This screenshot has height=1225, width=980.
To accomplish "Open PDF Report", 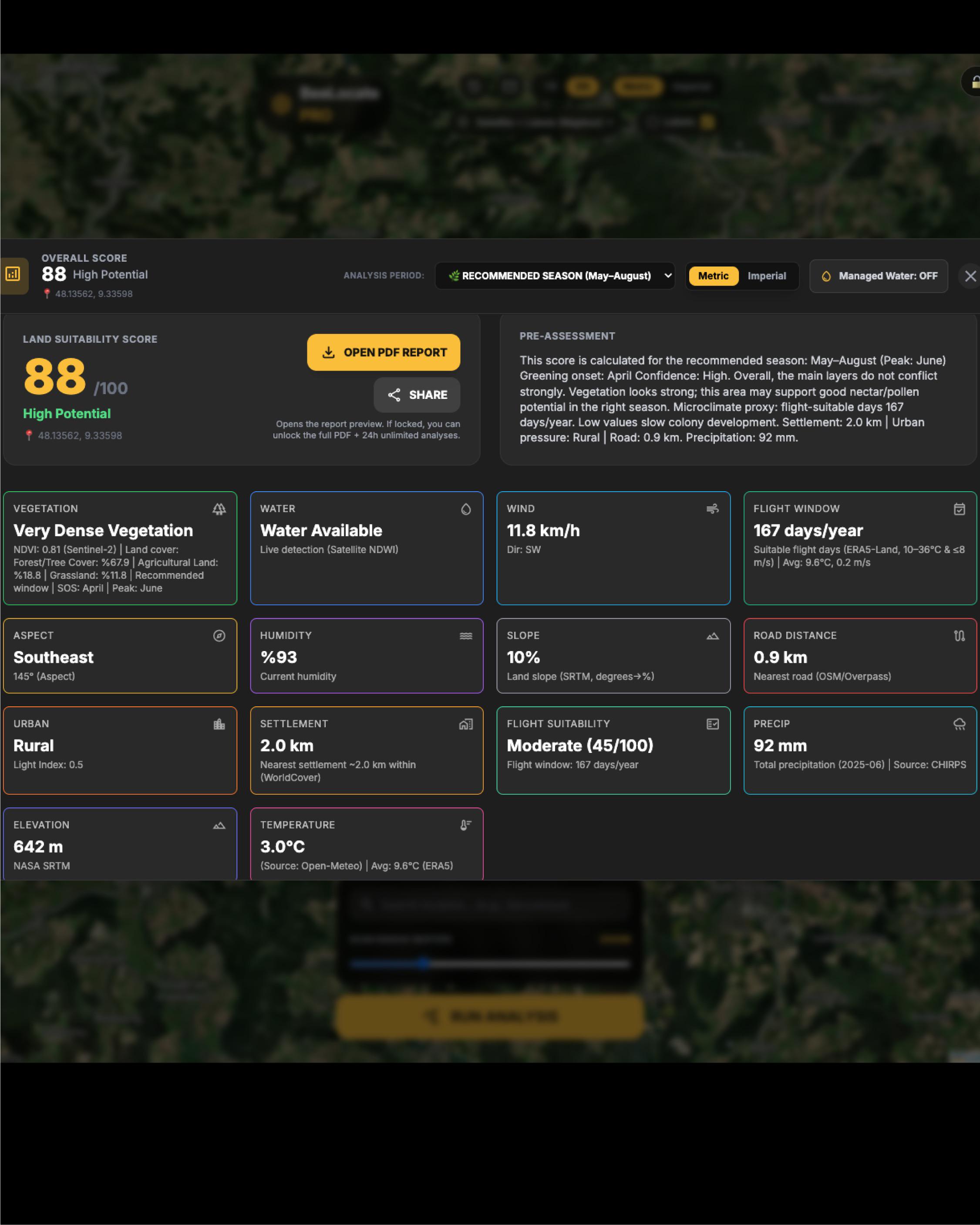I will [384, 352].
